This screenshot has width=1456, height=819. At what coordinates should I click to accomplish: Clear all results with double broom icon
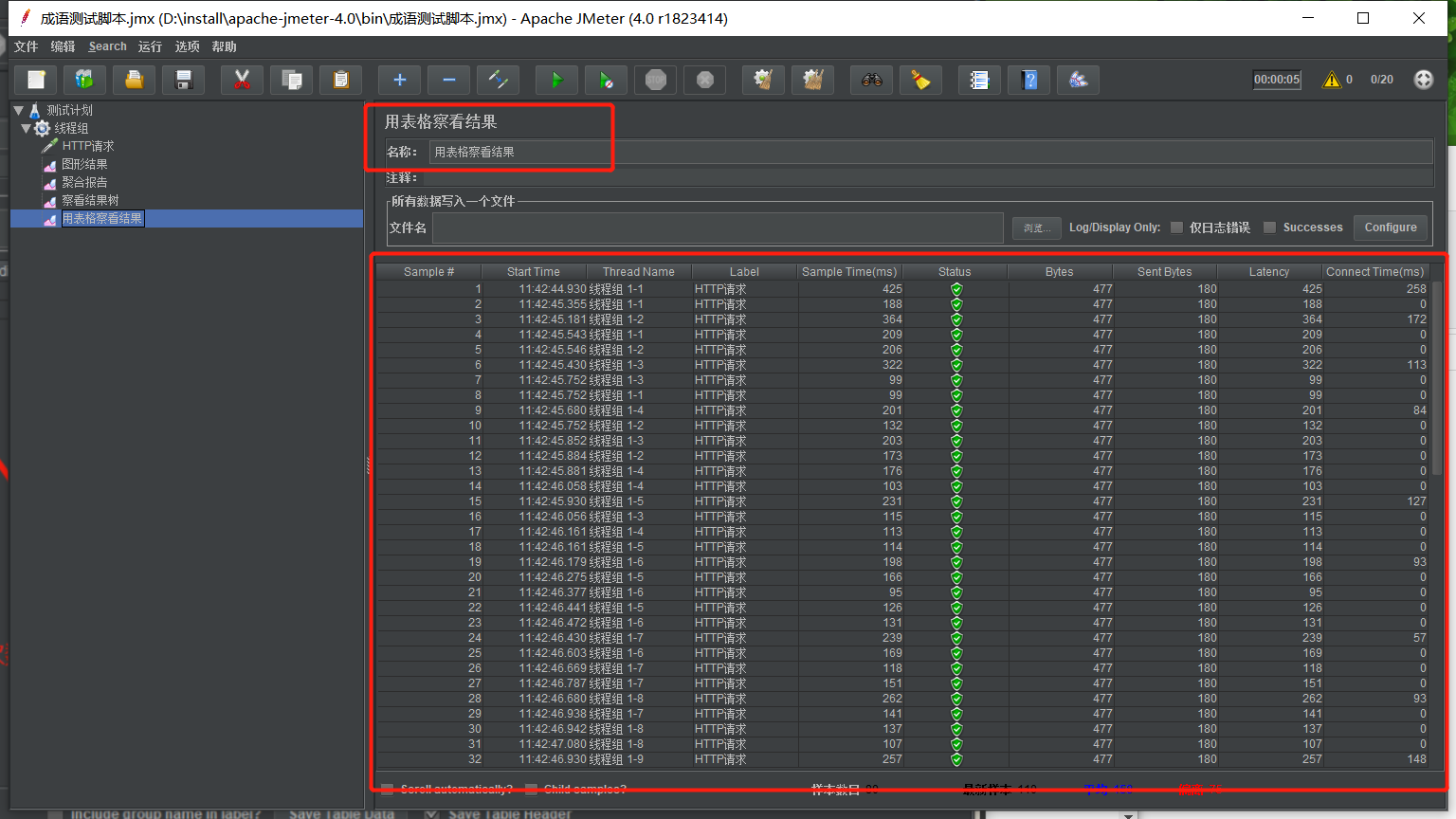pos(813,81)
